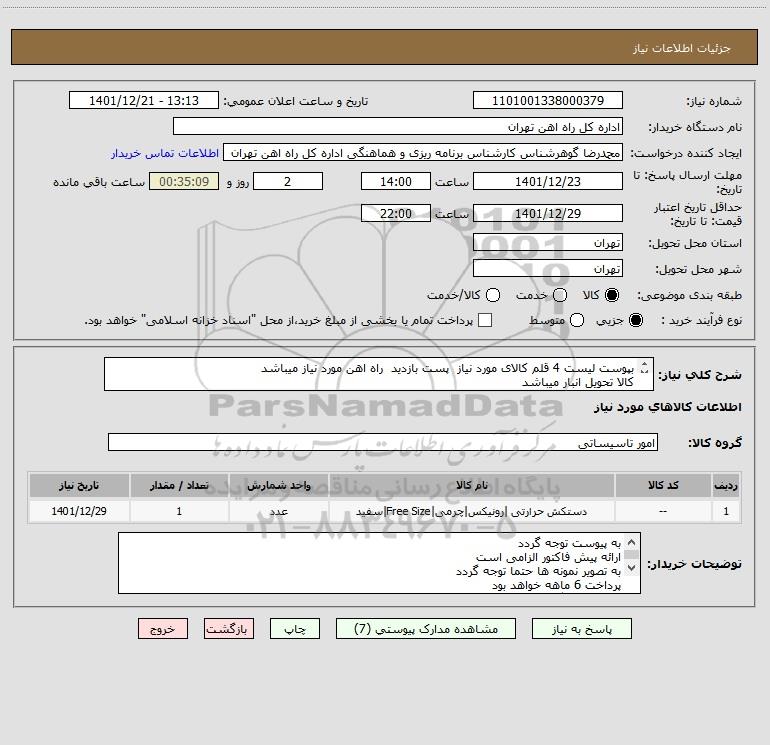Click the ردیف column header

point(726,485)
